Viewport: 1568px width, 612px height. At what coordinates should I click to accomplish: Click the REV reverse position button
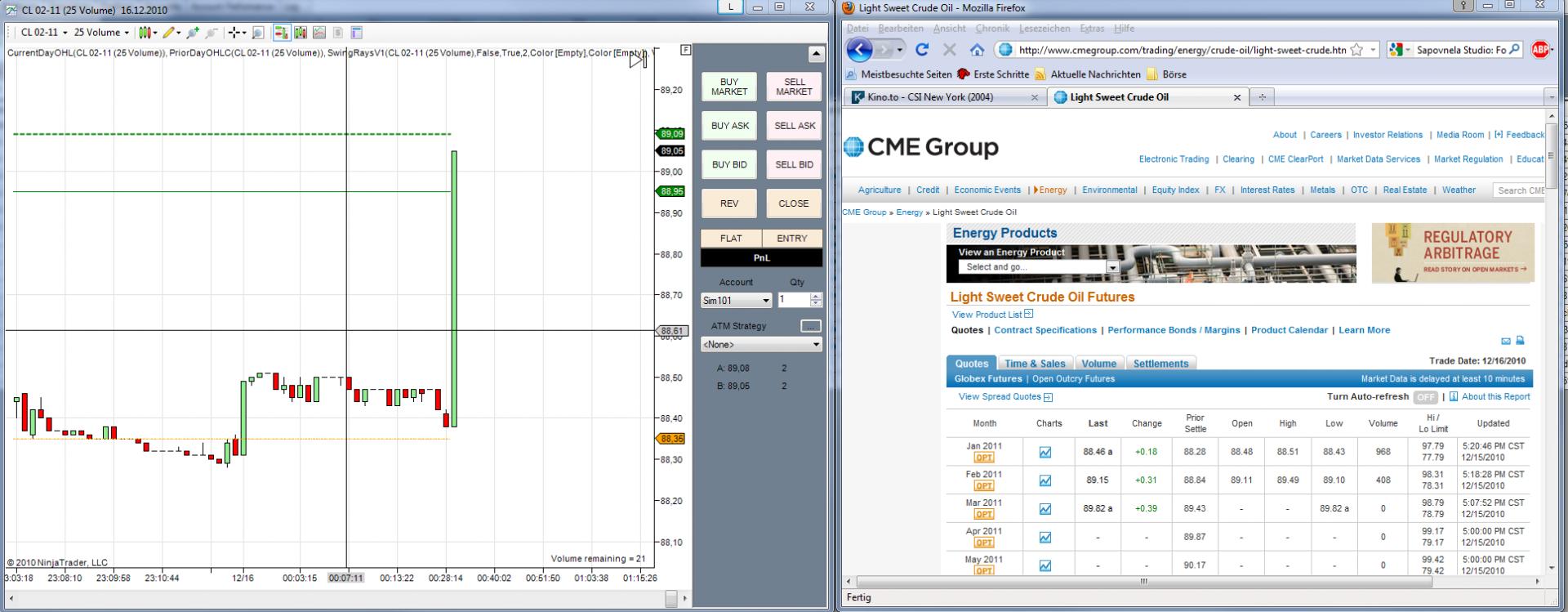(x=729, y=203)
